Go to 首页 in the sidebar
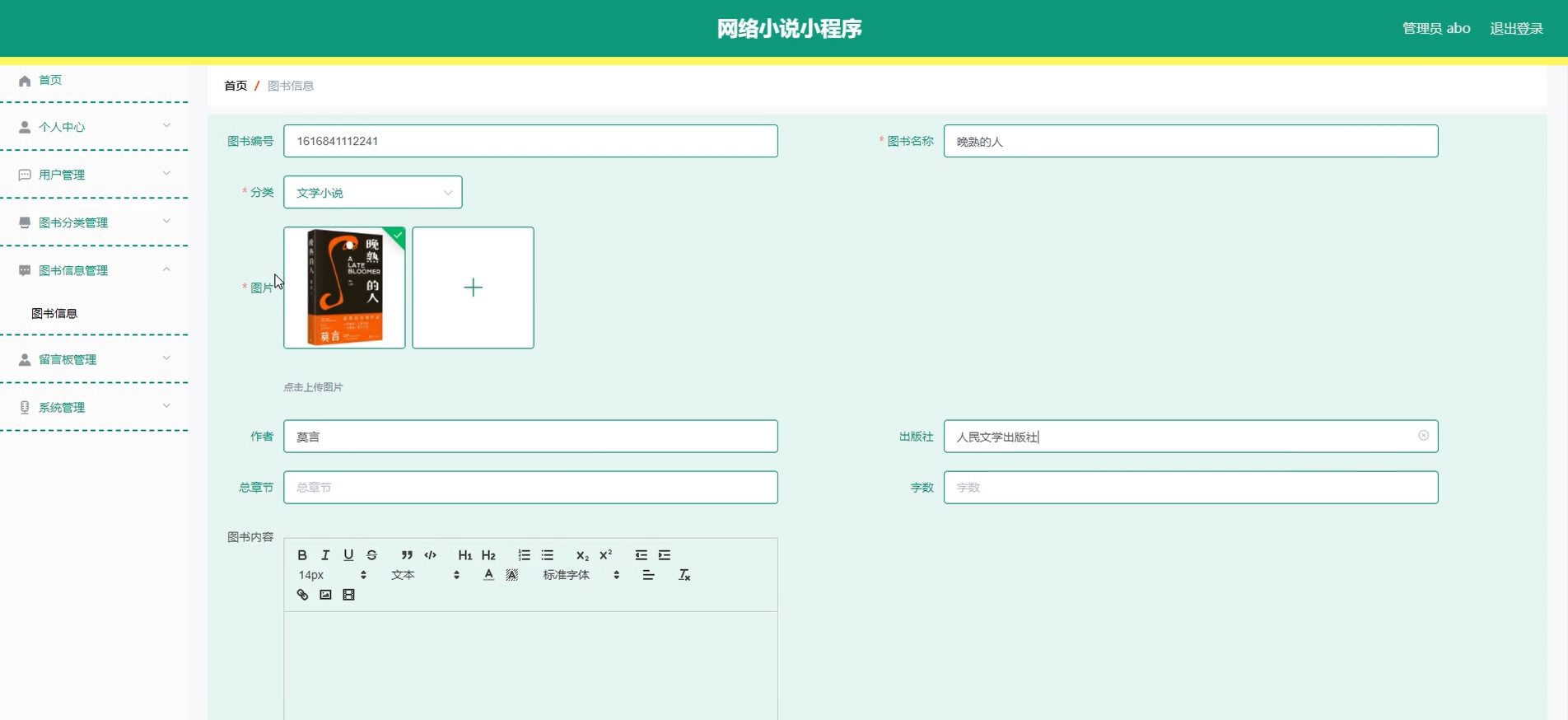Screen dimensions: 1568x720 50,80
